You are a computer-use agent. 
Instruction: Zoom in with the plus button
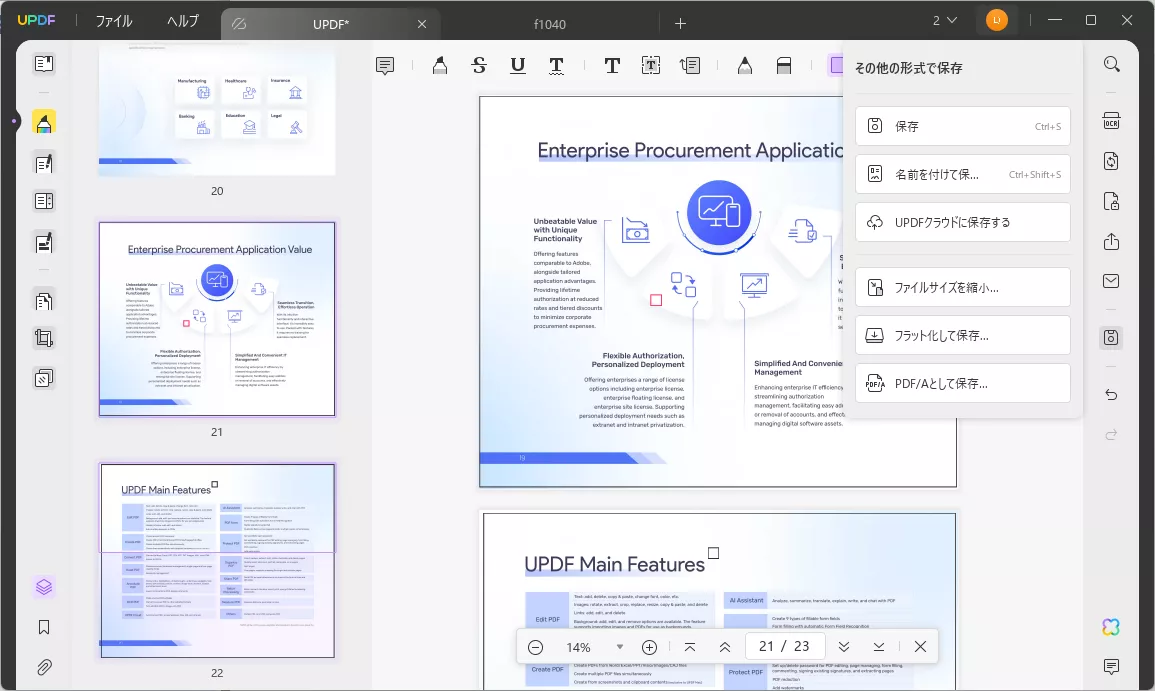click(x=649, y=648)
